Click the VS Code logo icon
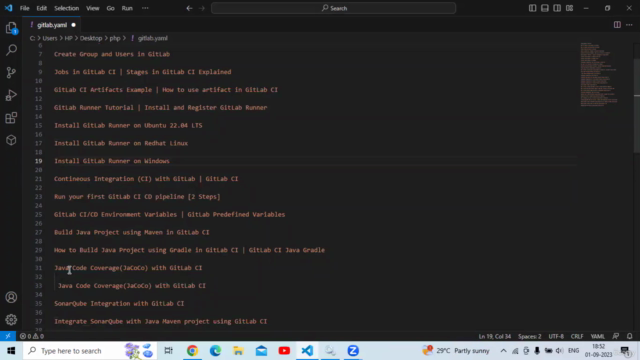Screen dimensions: 640x360 pyautogui.click(x=9, y=8)
